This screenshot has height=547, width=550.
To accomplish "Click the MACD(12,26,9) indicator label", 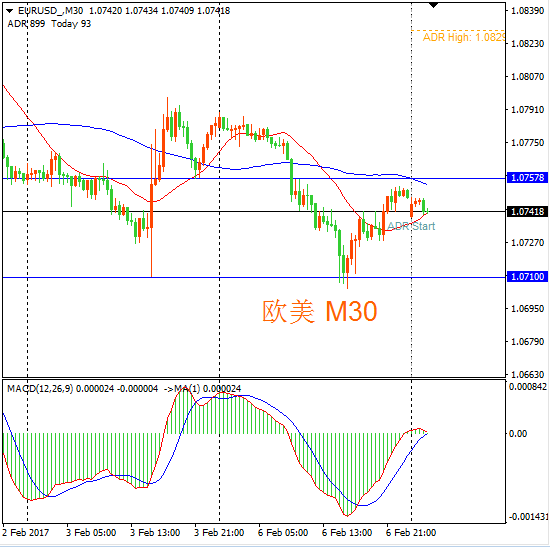I will pyautogui.click(x=40, y=388).
